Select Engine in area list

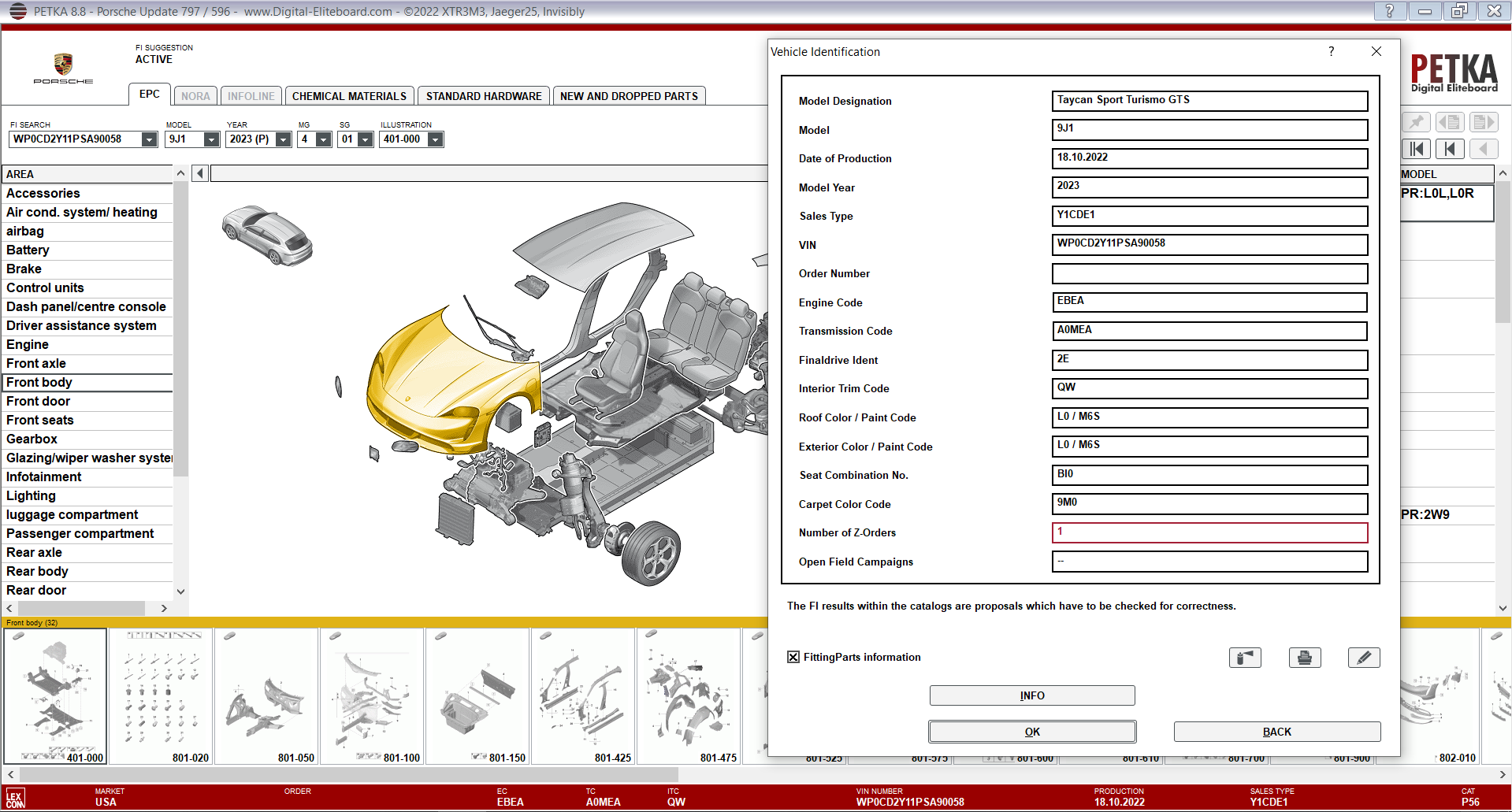pos(87,344)
